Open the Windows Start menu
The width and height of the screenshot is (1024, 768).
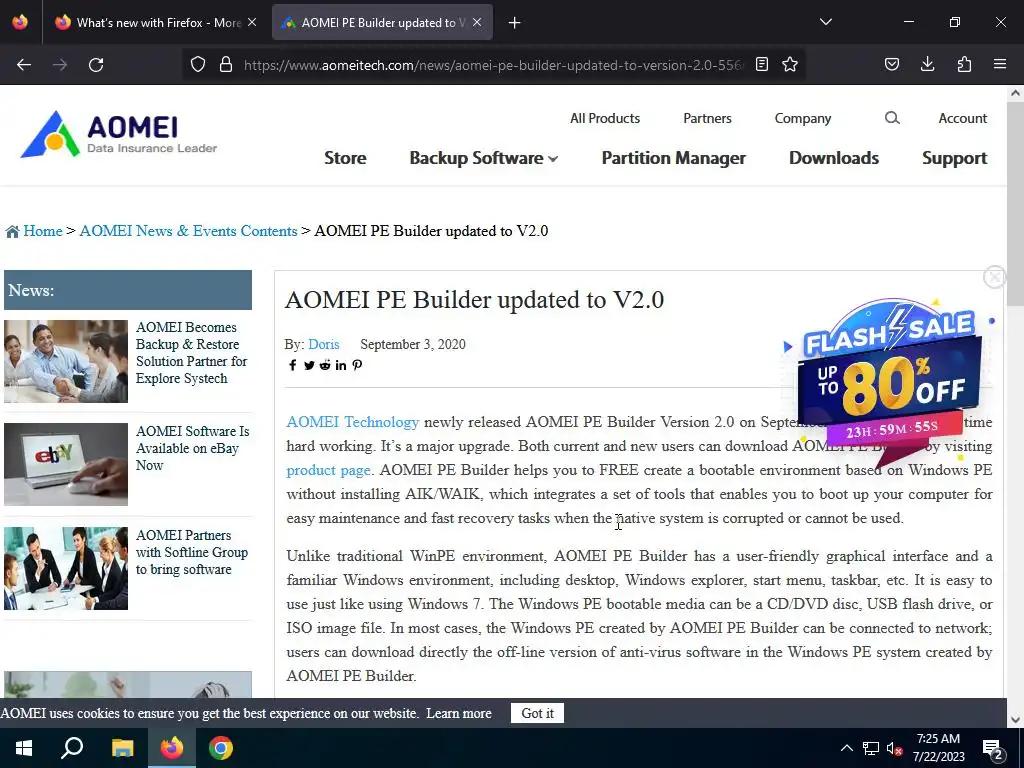click(24, 748)
